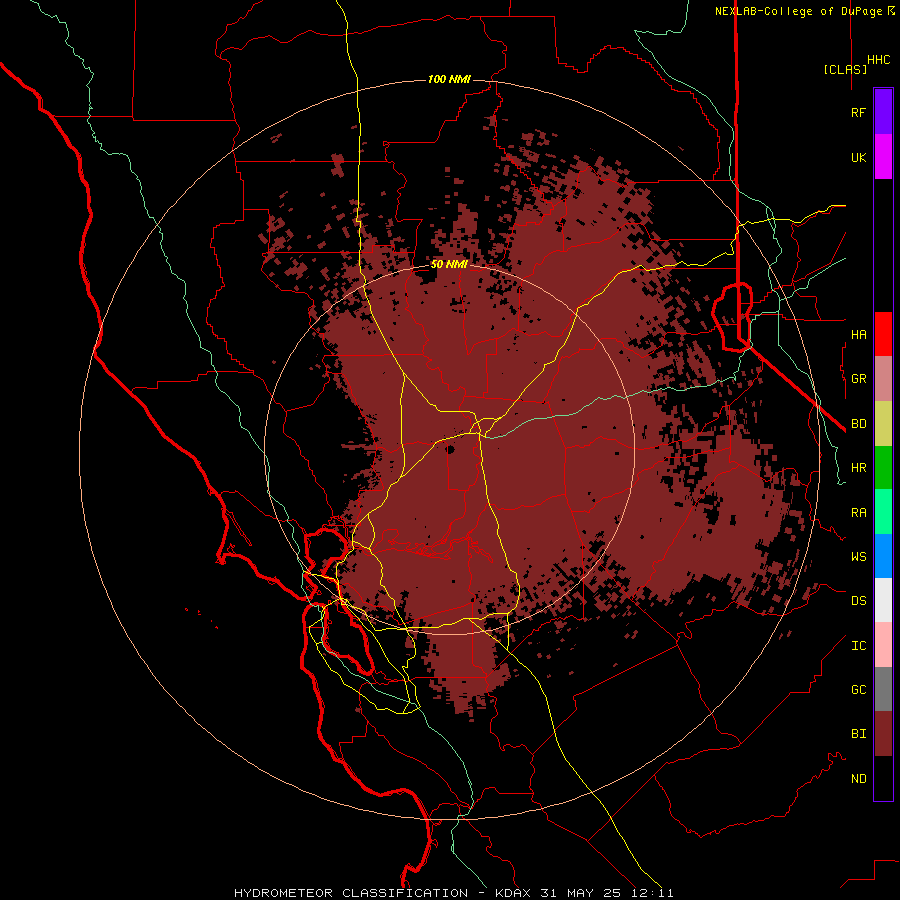Select the BI legend label
The width and height of the screenshot is (900, 900).
point(858,733)
